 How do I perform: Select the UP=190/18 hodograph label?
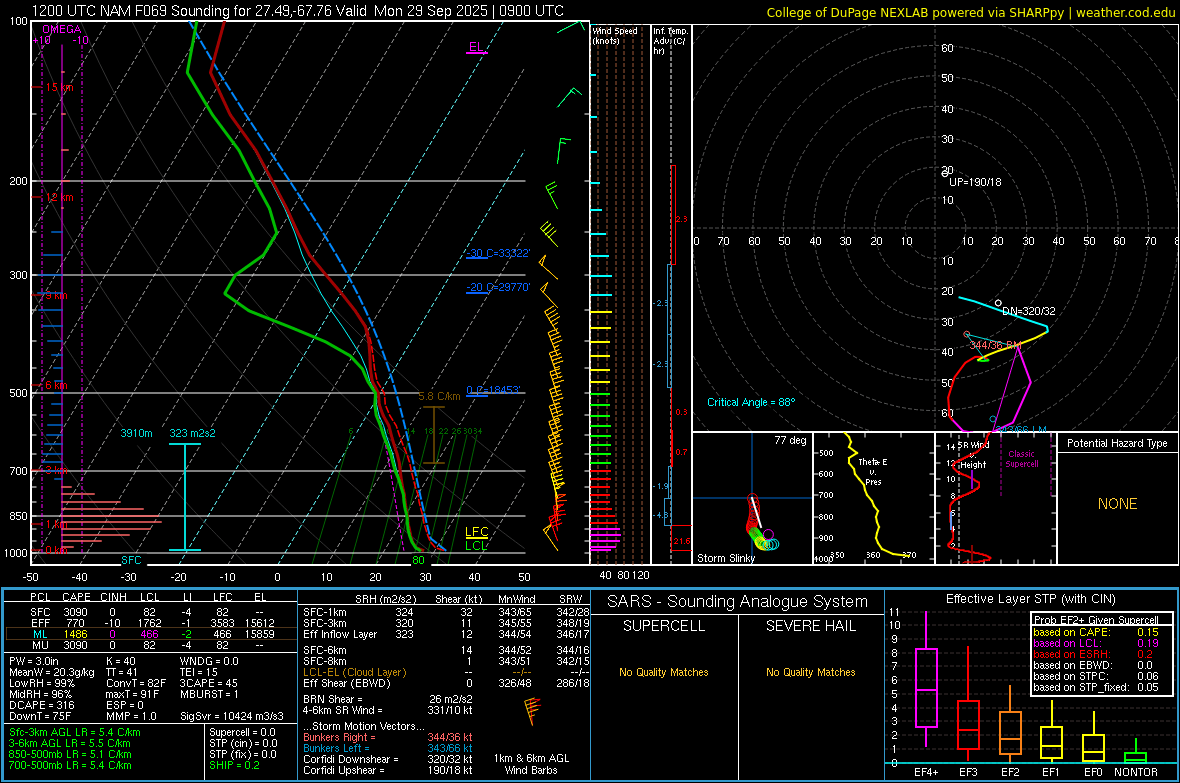[x=975, y=182]
